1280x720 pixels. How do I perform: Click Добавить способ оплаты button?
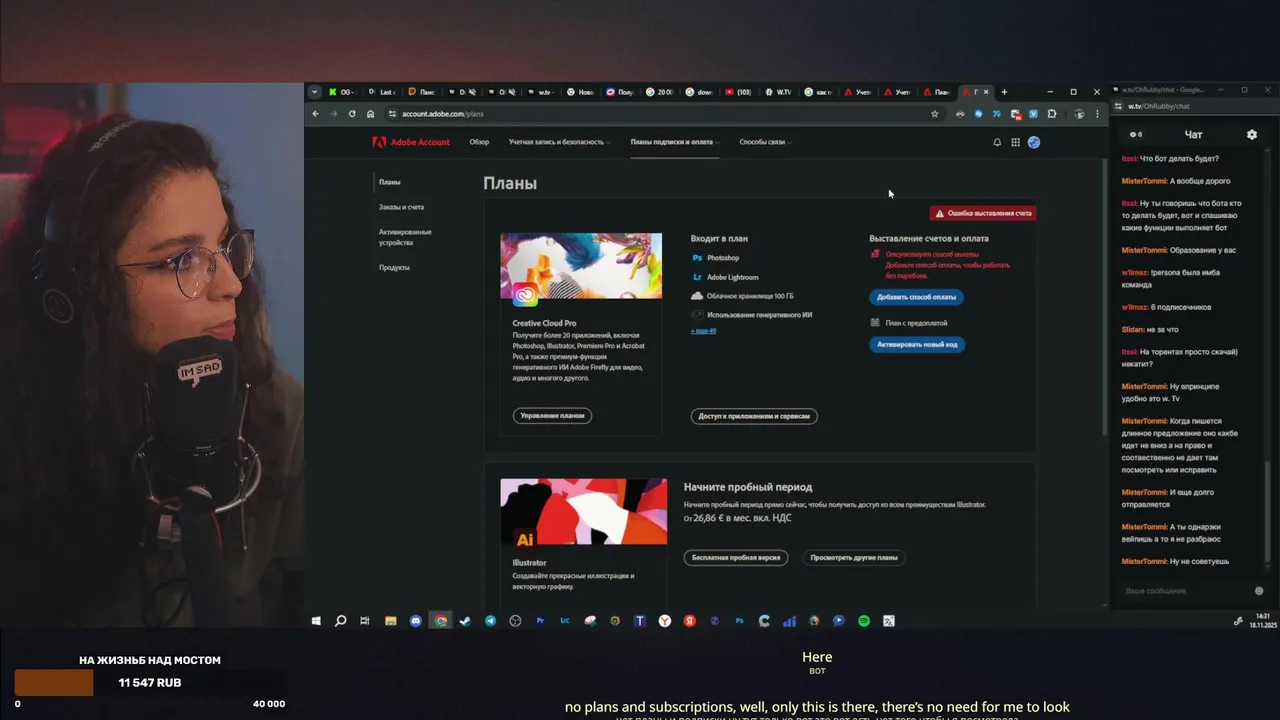[916, 297]
